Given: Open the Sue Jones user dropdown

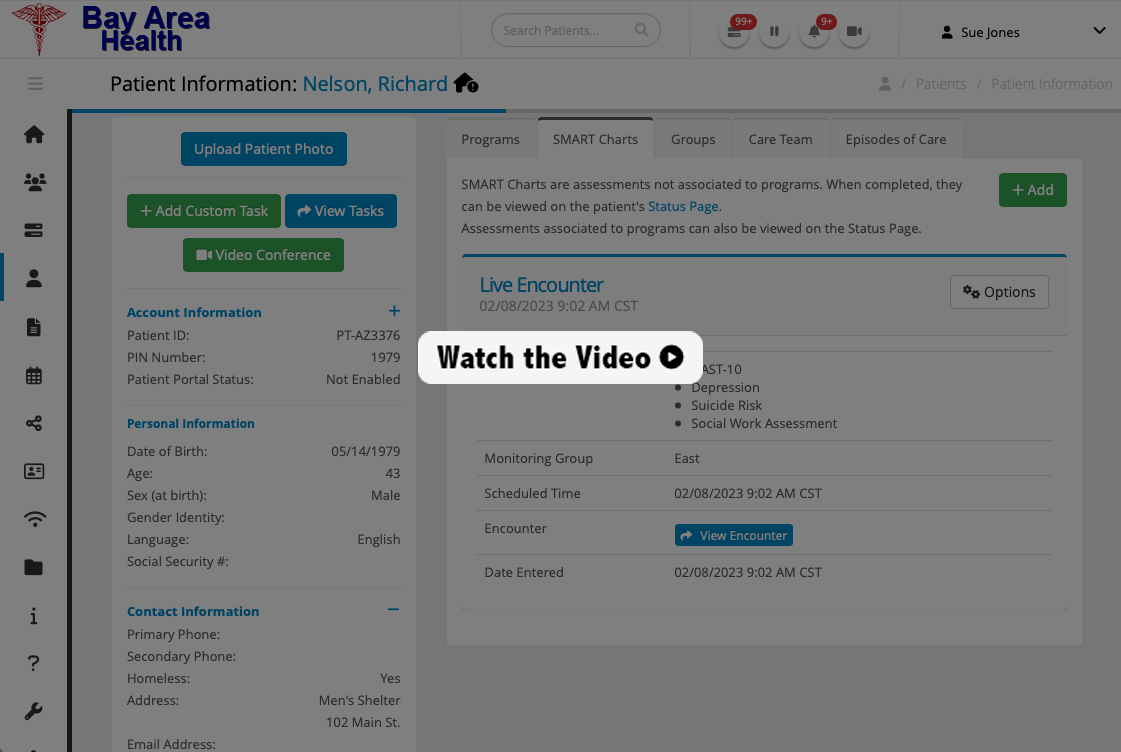Looking at the screenshot, I should pos(1022,32).
